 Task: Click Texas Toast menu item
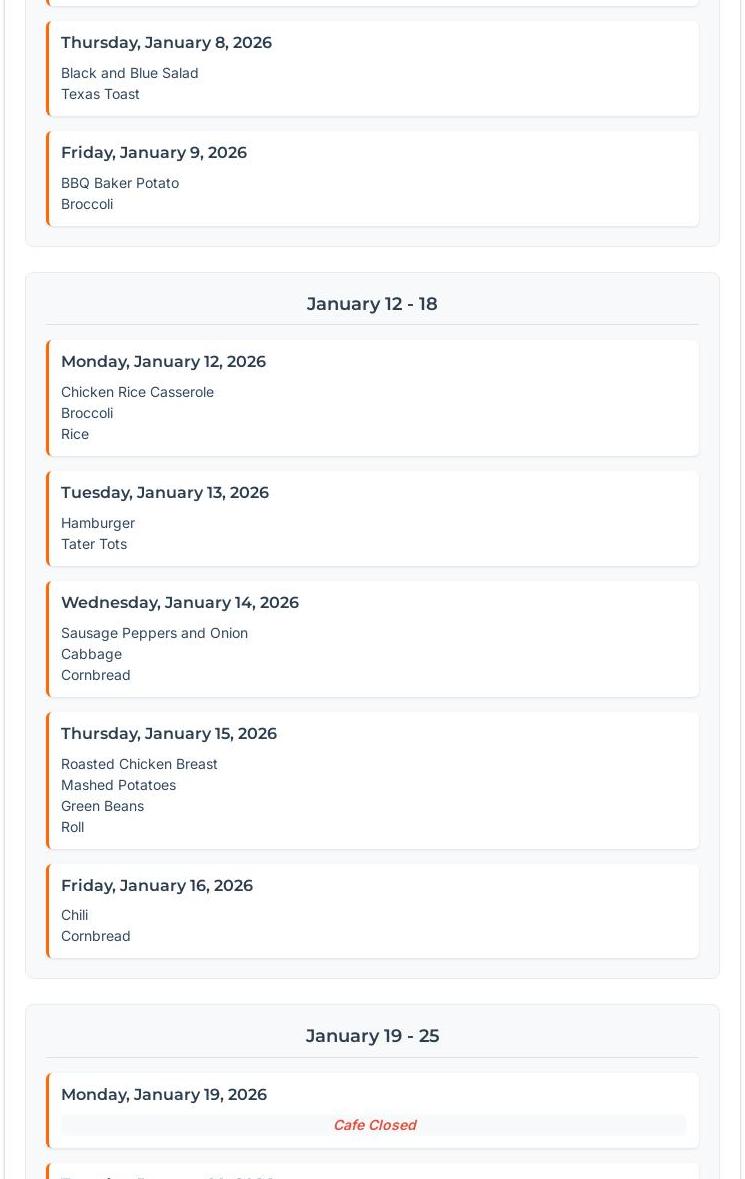click(100, 94)
